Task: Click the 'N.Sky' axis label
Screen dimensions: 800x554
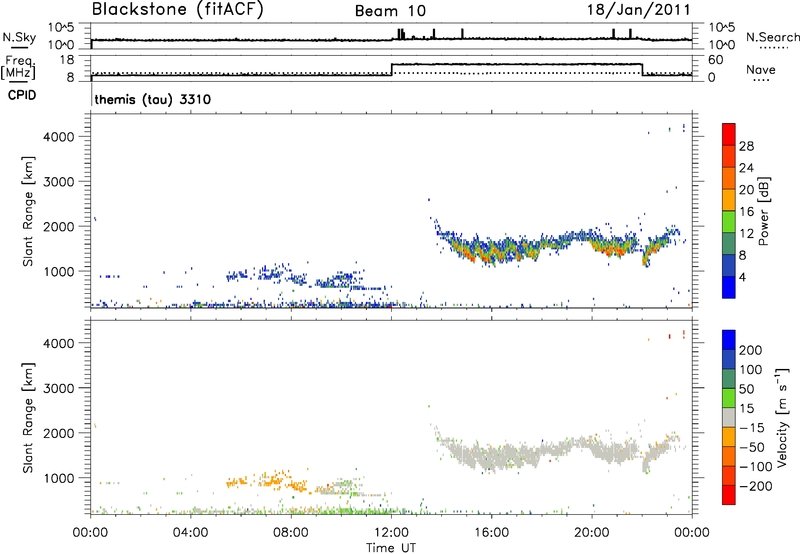Action: pyautogui.click(x=19, y=37)
